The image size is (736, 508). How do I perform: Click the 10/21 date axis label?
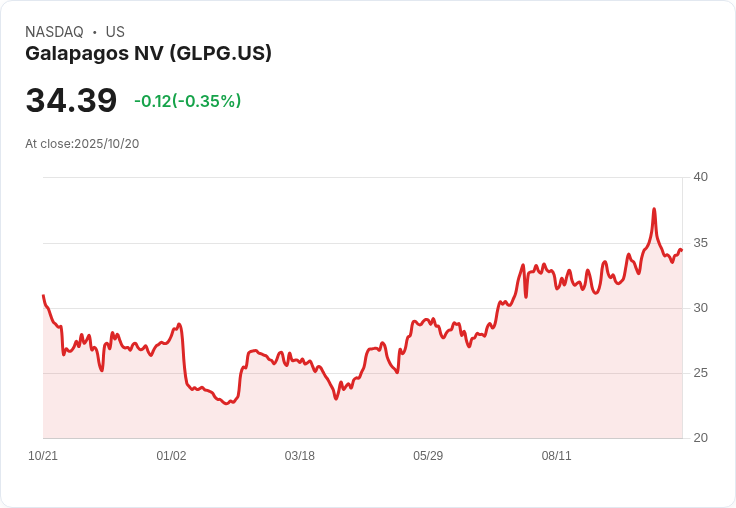point(43,456)
